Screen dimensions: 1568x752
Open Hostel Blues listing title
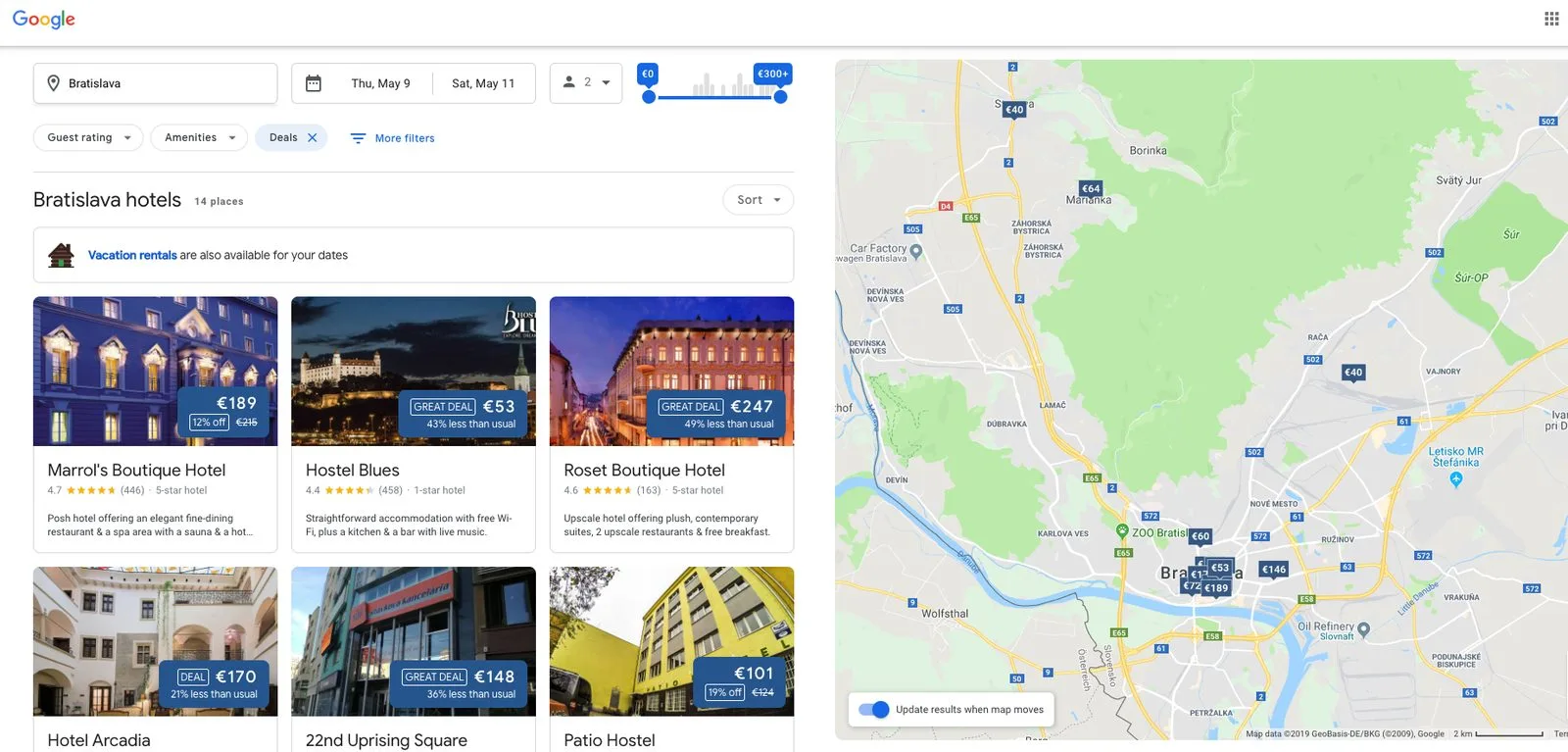353,471
